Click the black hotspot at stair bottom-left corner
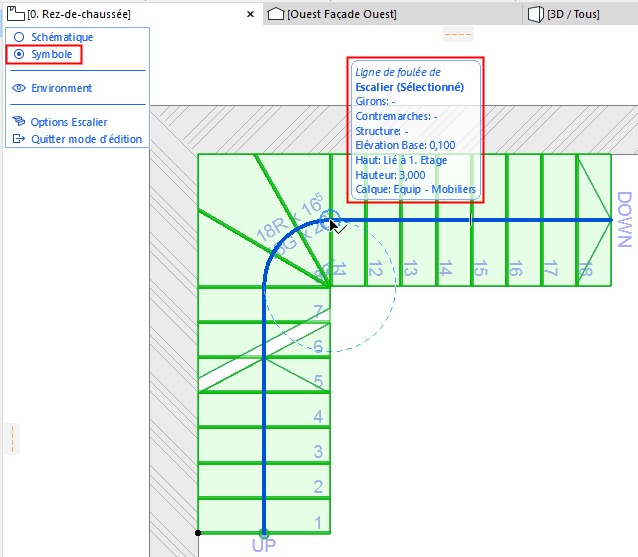This screenshot has height=557, width=638. click(198, 533)
